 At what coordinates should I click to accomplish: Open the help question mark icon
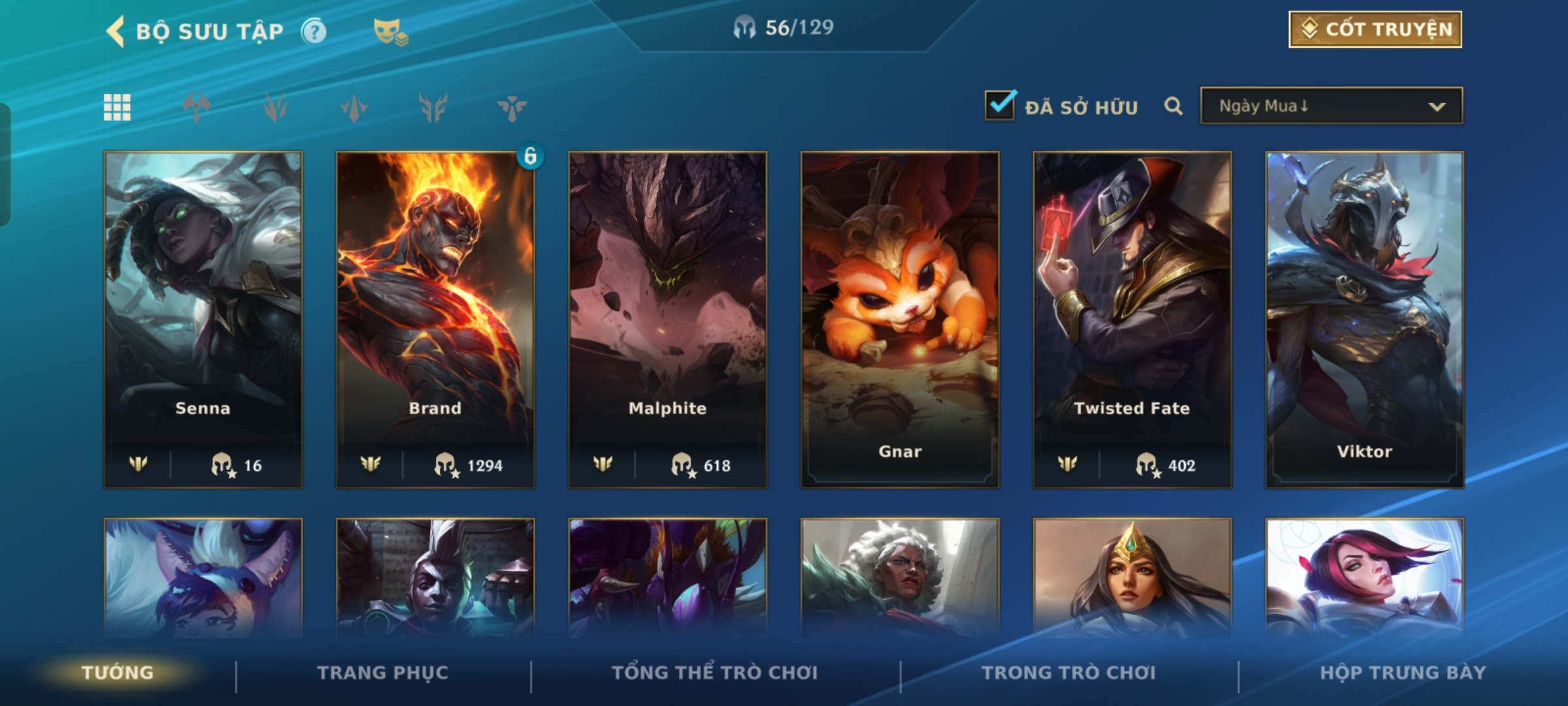tap(314, 31)
